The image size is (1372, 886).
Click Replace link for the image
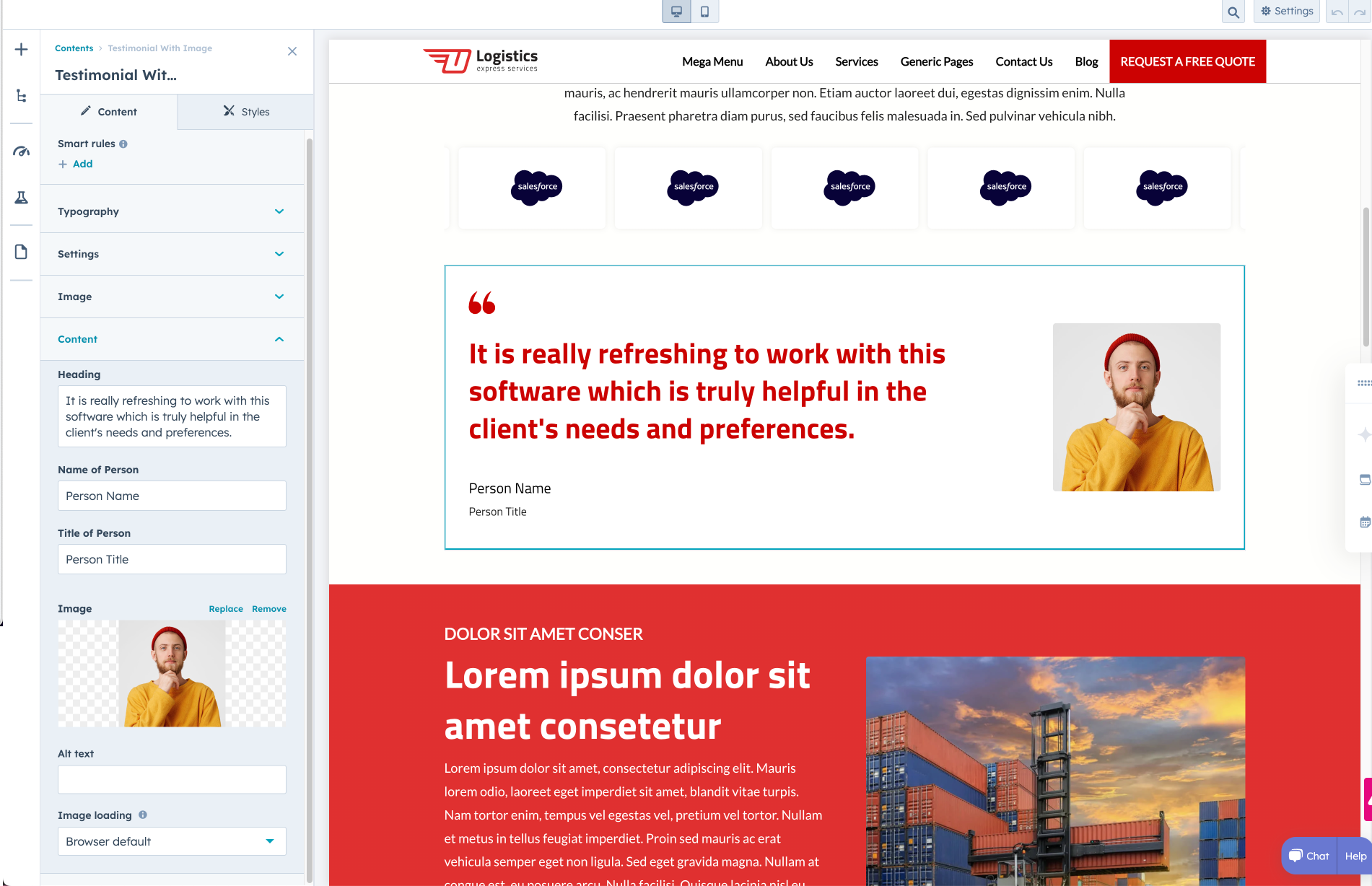pos(226,609)
